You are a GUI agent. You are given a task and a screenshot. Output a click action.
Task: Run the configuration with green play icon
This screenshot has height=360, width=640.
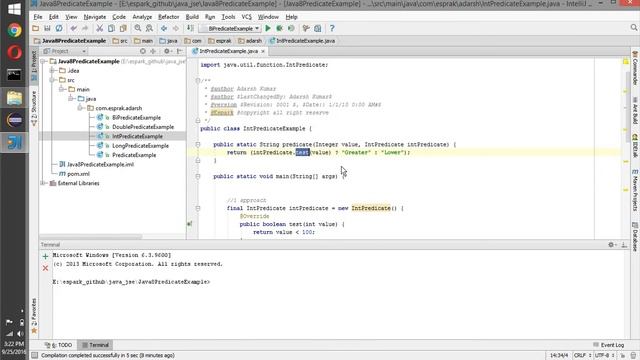pyautogui.click(x=268, y=28)
